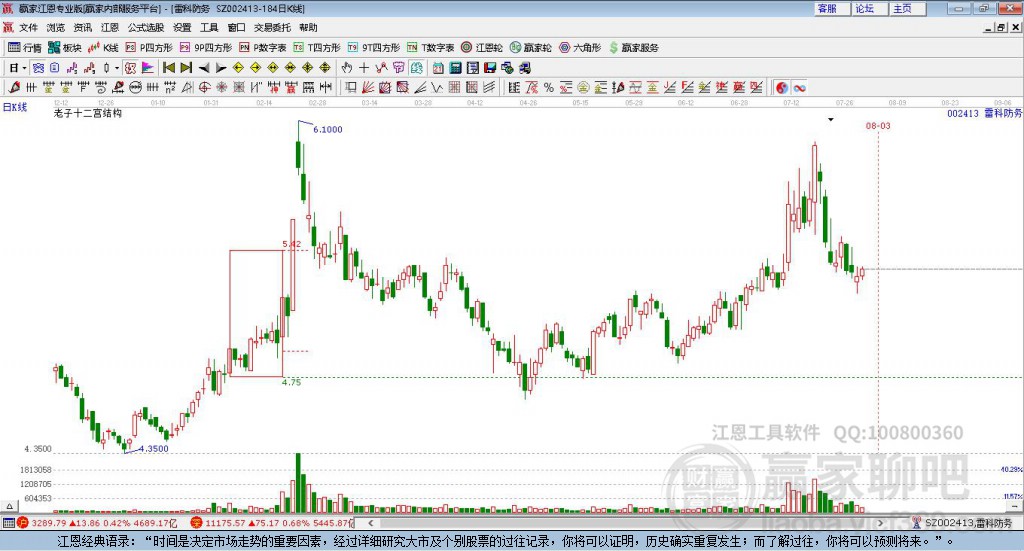Open the 设置 menu
Screen dimensions: 1024x551
(182, 27)
